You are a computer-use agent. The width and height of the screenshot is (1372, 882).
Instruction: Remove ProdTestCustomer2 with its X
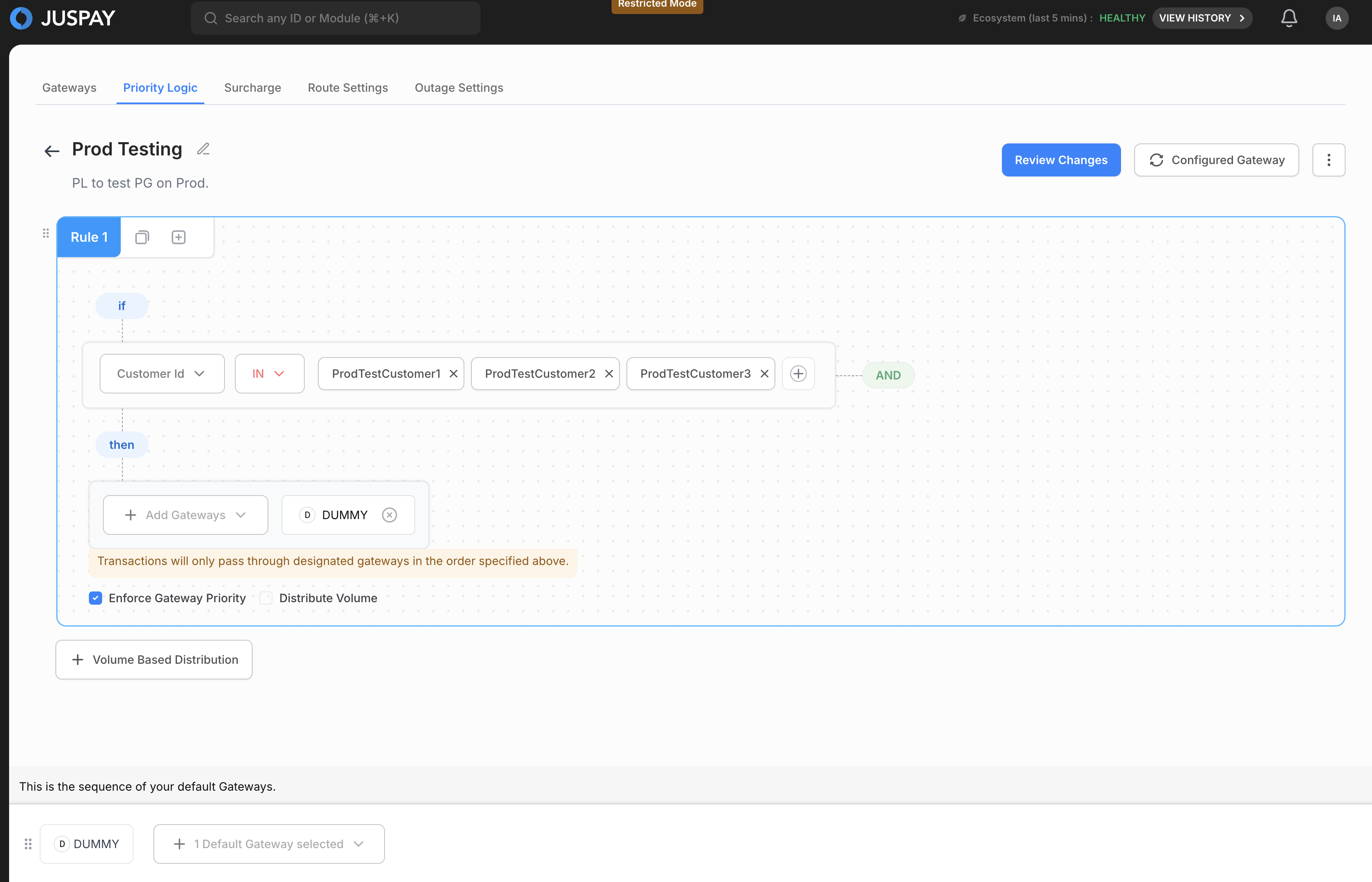point(609,374)
